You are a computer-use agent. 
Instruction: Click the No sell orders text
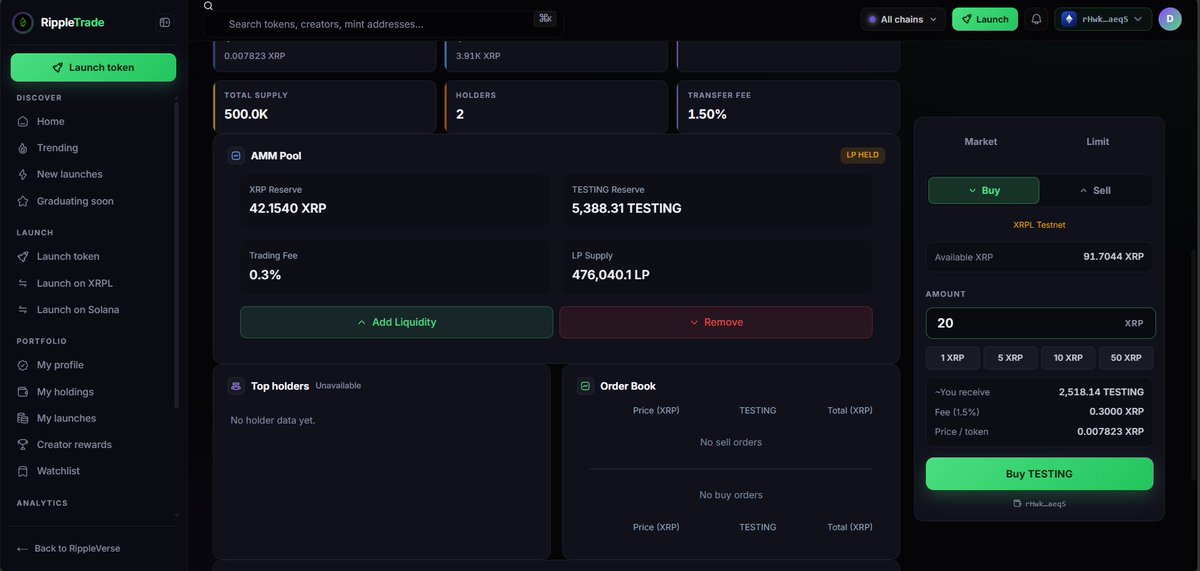click(x=731, y=442)
